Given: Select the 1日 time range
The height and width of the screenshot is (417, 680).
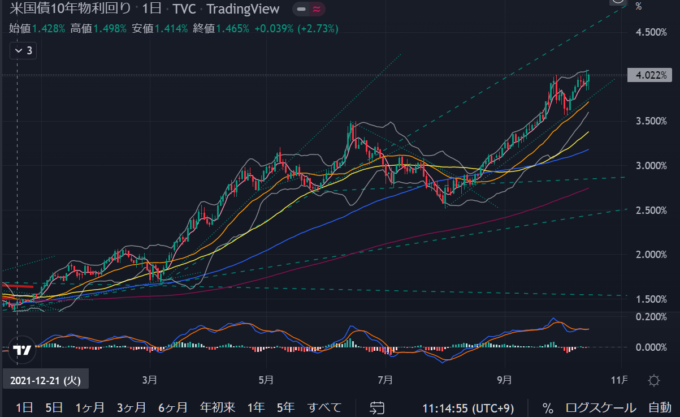Looking at the screenshot, I should point(25,408).
